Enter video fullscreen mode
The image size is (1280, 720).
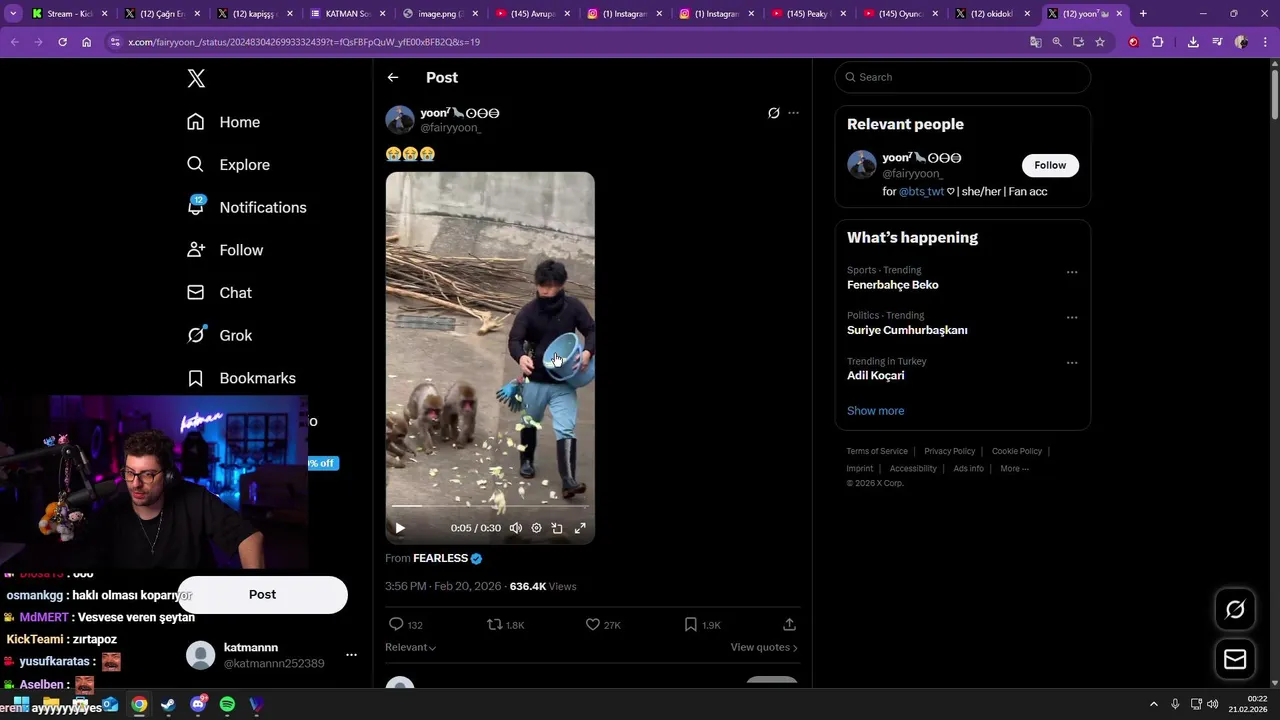point(580,528)
